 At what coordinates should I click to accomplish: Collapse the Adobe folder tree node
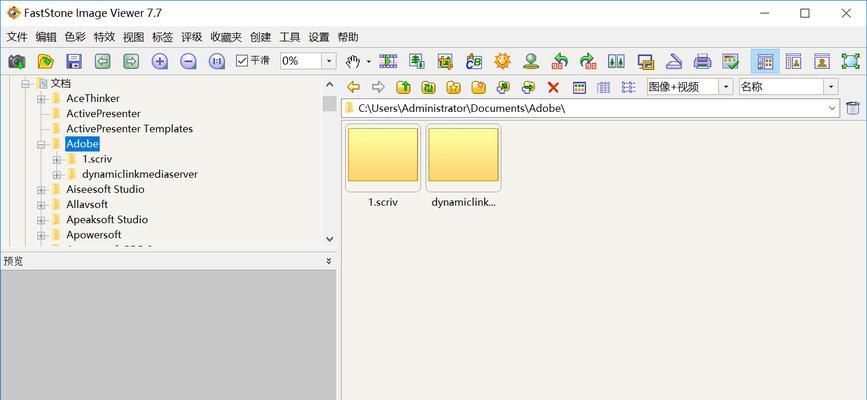pos(41,144)
